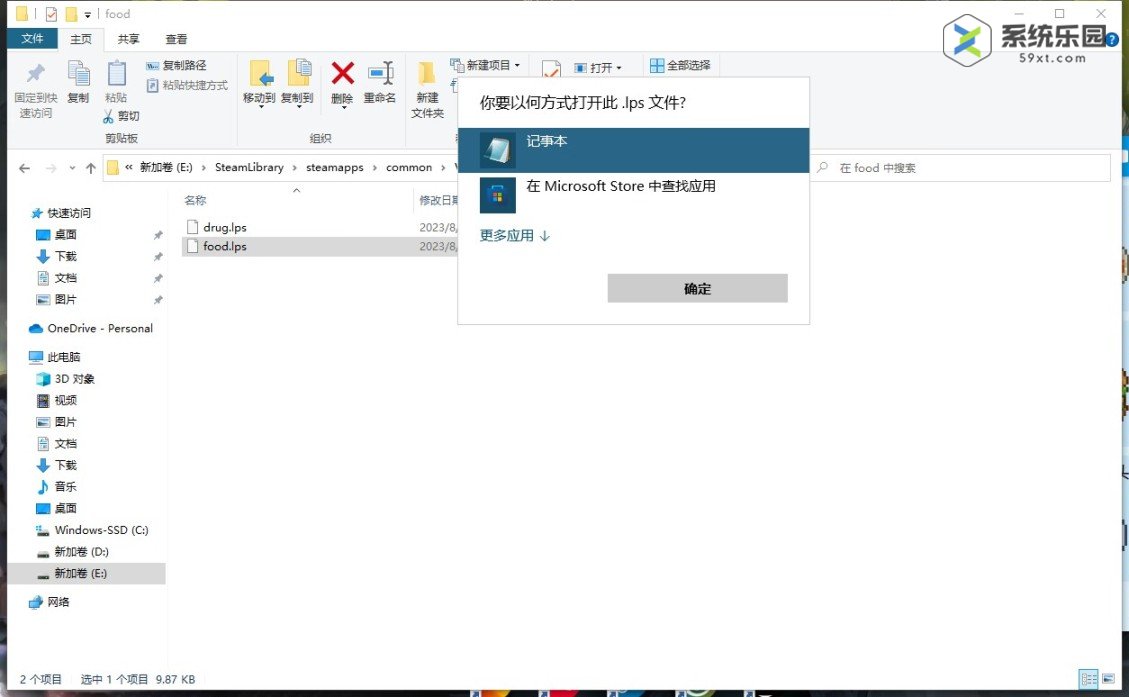Switch to large icons view in status bar
This screenshot has width=1129, height=697.
pyautogui.click(x=1106, y=679)
